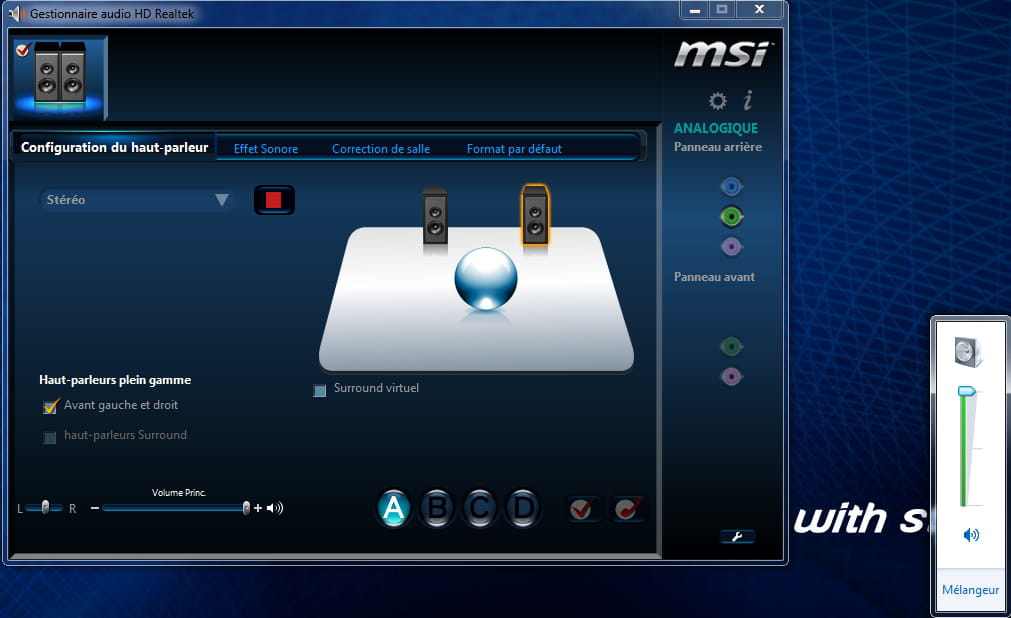Maximize the Realtek audio manager window

tap(722, 10)
